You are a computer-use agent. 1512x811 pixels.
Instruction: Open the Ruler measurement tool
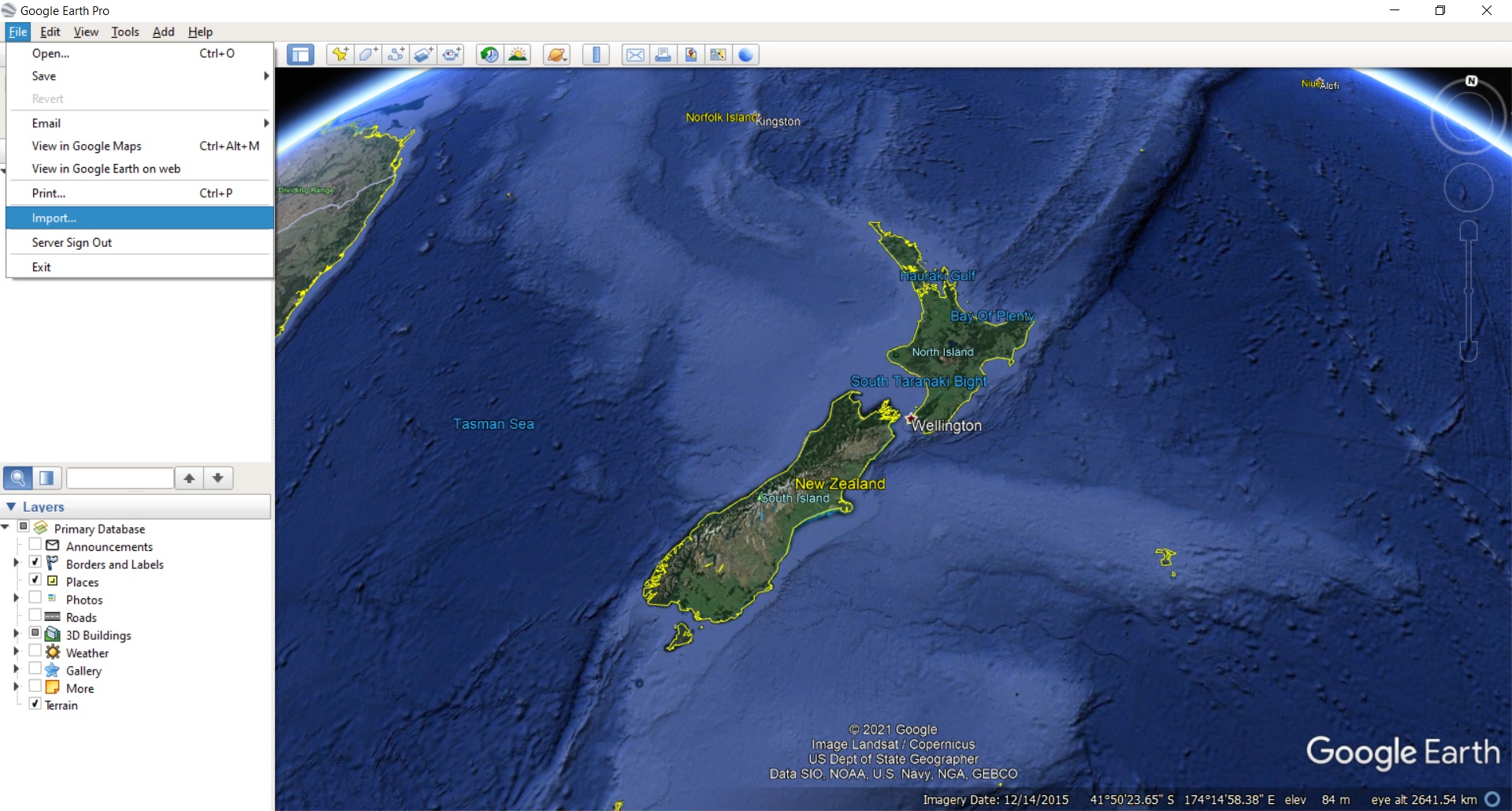pyautogui.click(x=596, y=54)
